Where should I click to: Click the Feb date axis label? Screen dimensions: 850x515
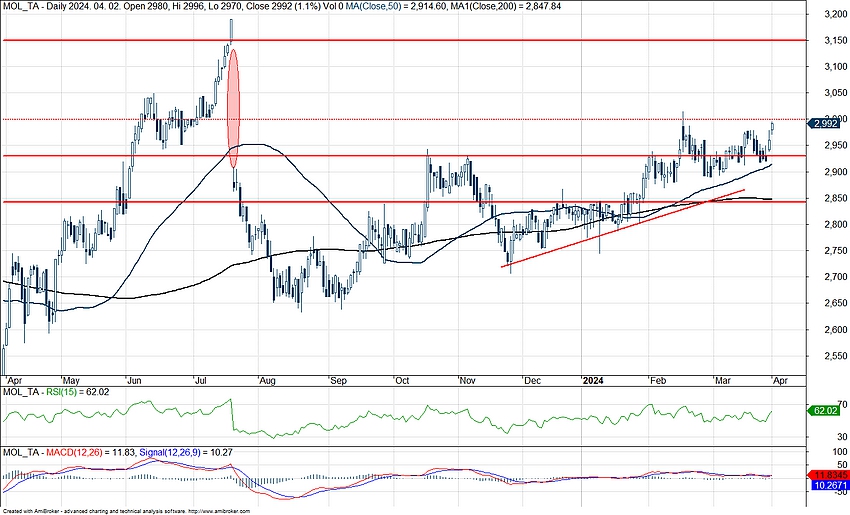click(x=658, y=381)
